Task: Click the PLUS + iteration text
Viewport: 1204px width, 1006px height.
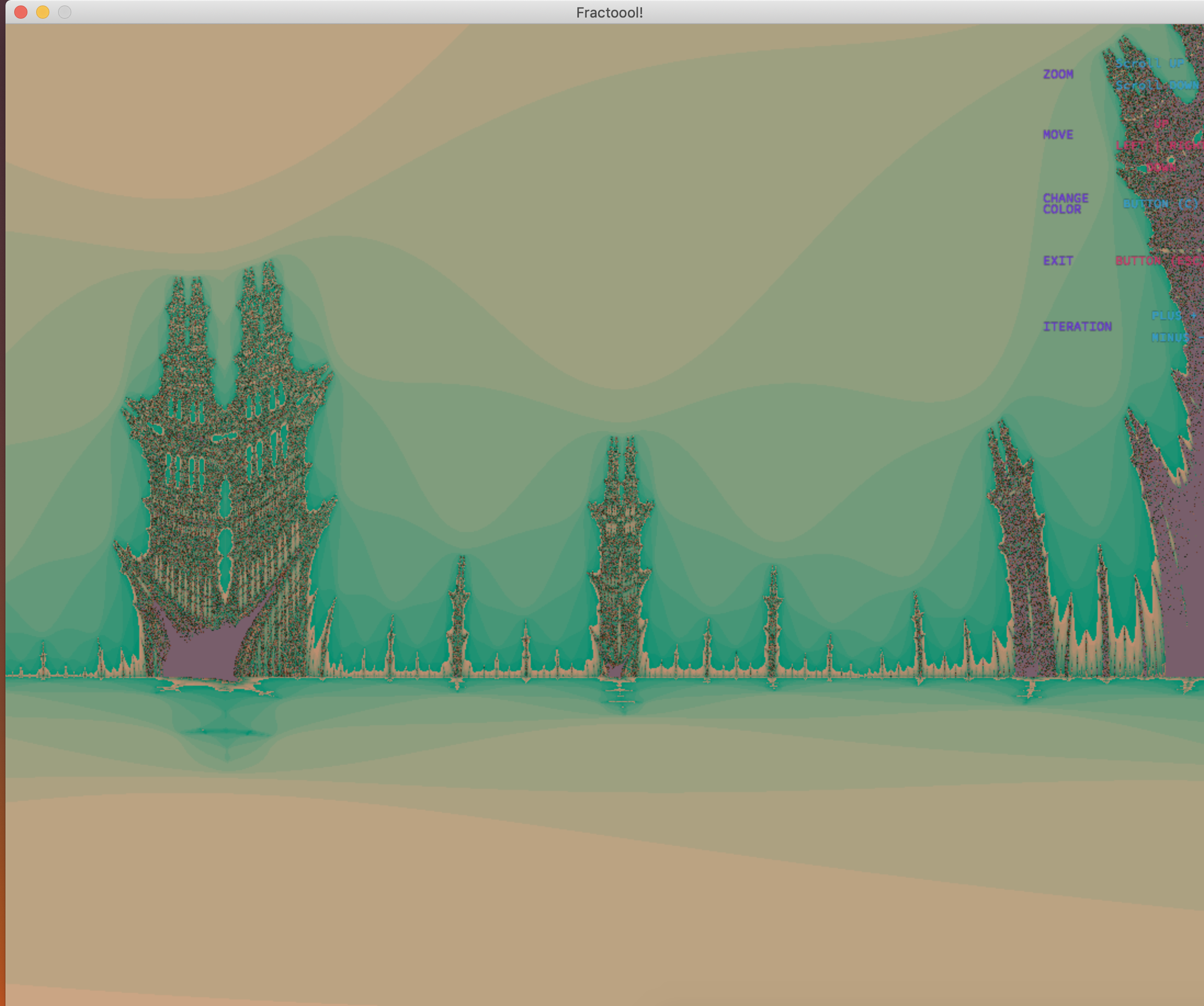Action: point(1173,316)
